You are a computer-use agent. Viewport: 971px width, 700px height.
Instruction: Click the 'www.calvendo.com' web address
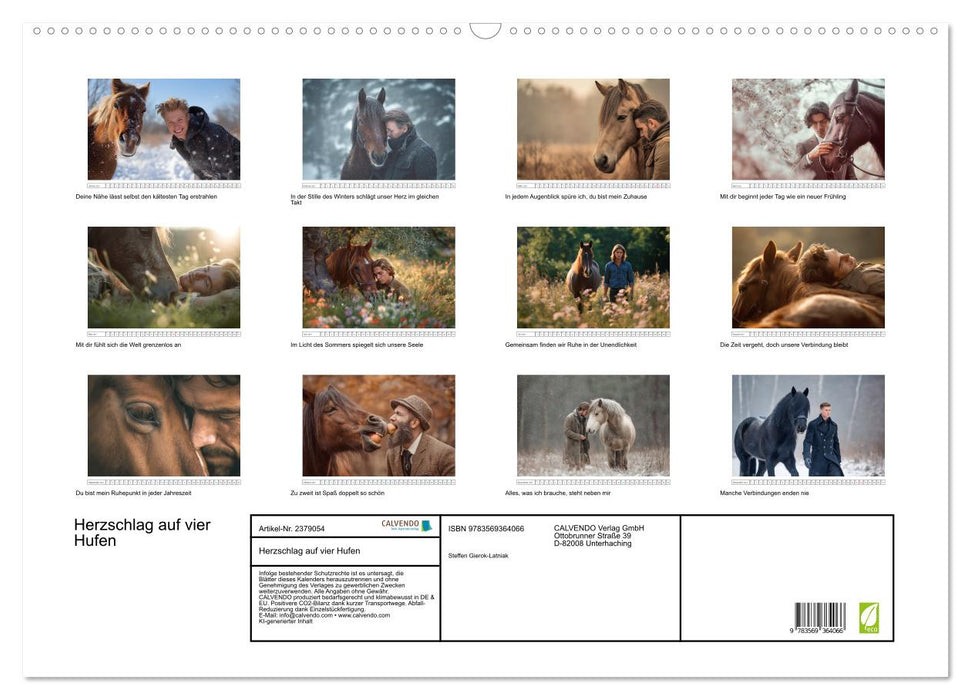[x=364, y=615]
